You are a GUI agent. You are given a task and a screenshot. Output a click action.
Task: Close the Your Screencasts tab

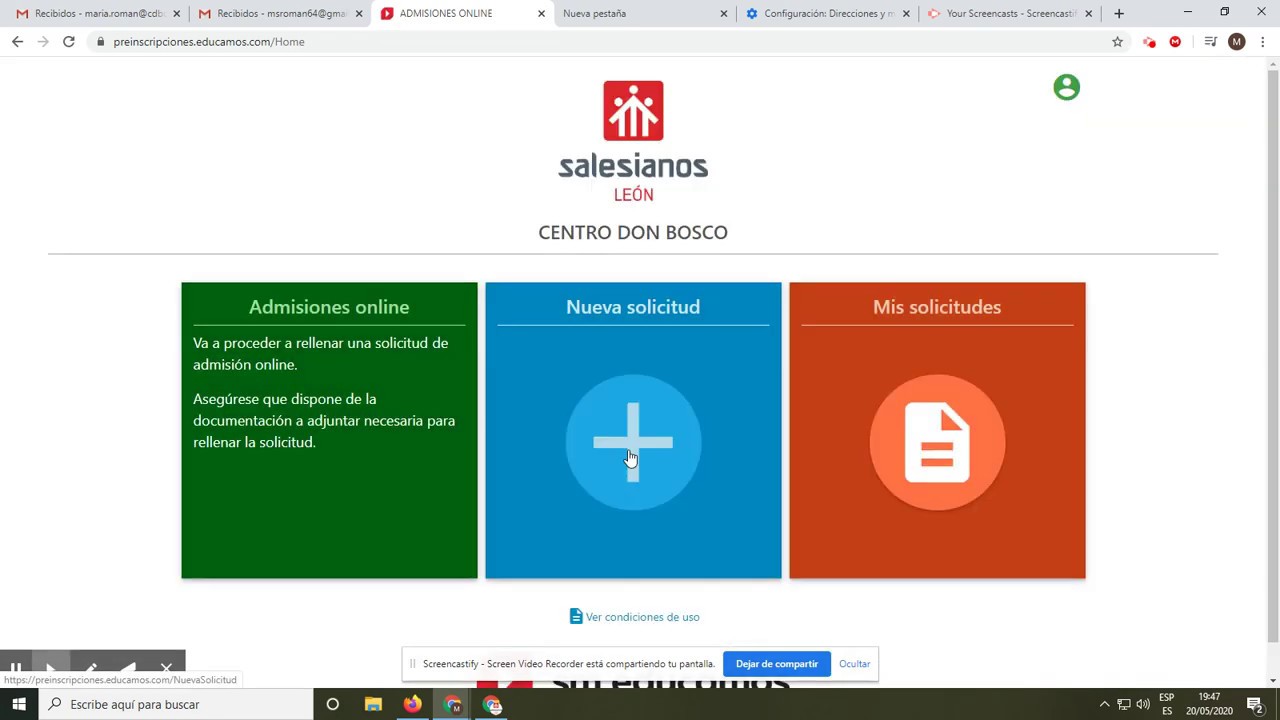coord(1089,14)
